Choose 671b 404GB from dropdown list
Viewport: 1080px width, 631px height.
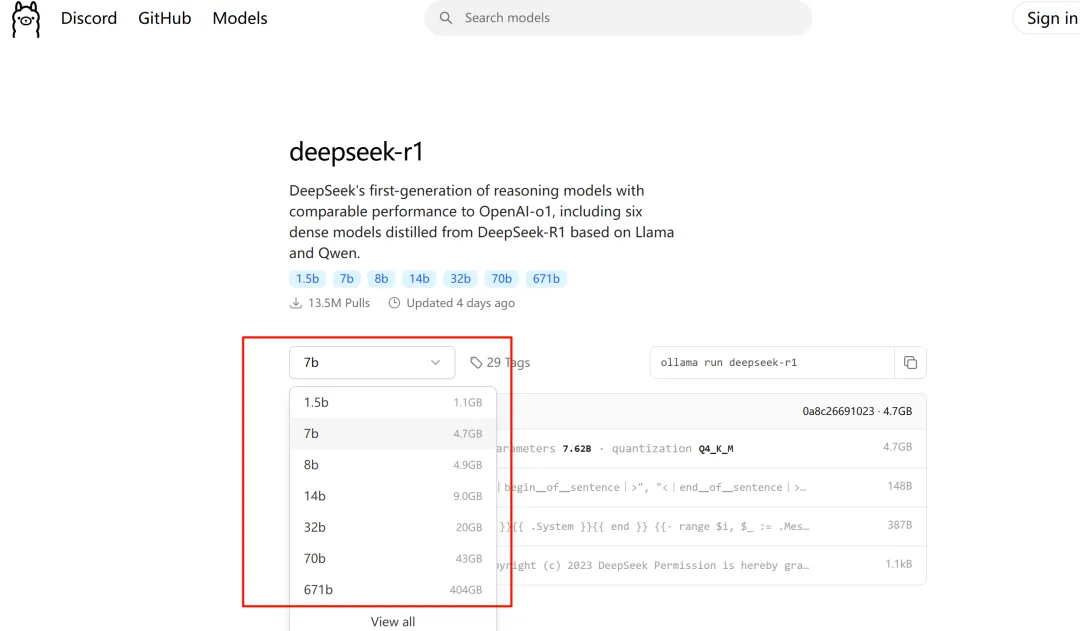coord(393,590)
